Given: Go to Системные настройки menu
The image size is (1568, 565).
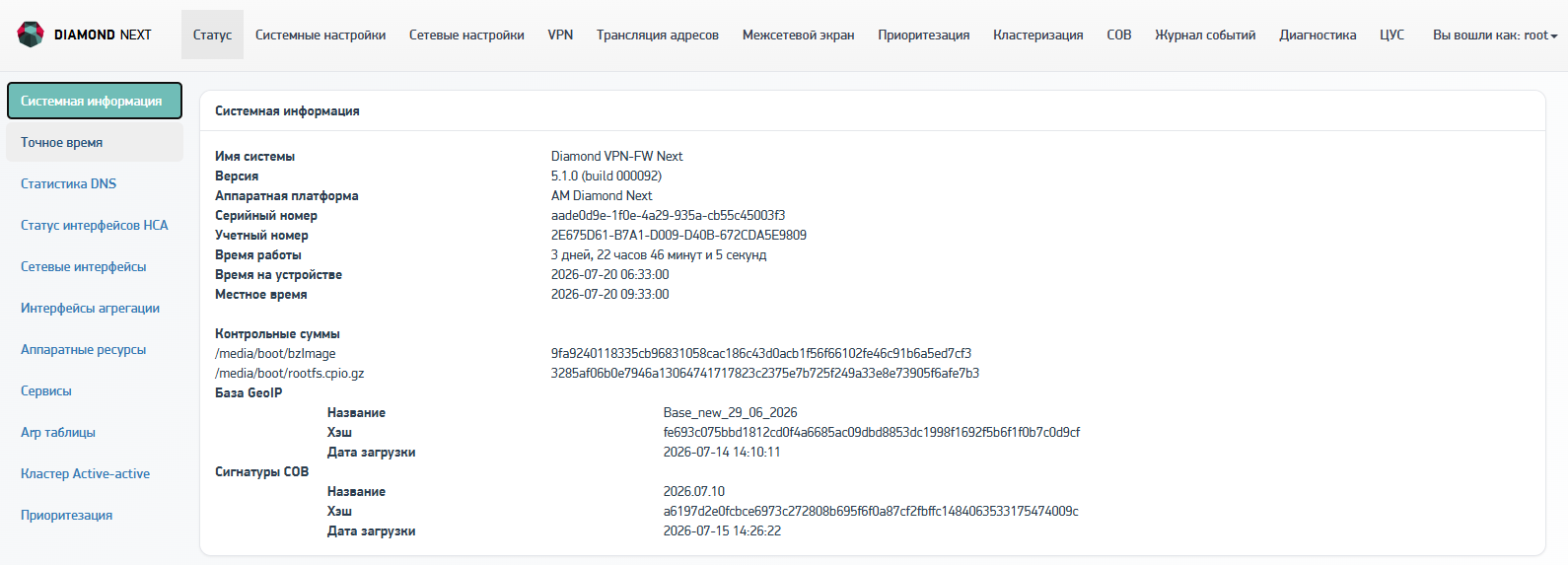Looking at the screenshot, I should (x=321, y=35).
